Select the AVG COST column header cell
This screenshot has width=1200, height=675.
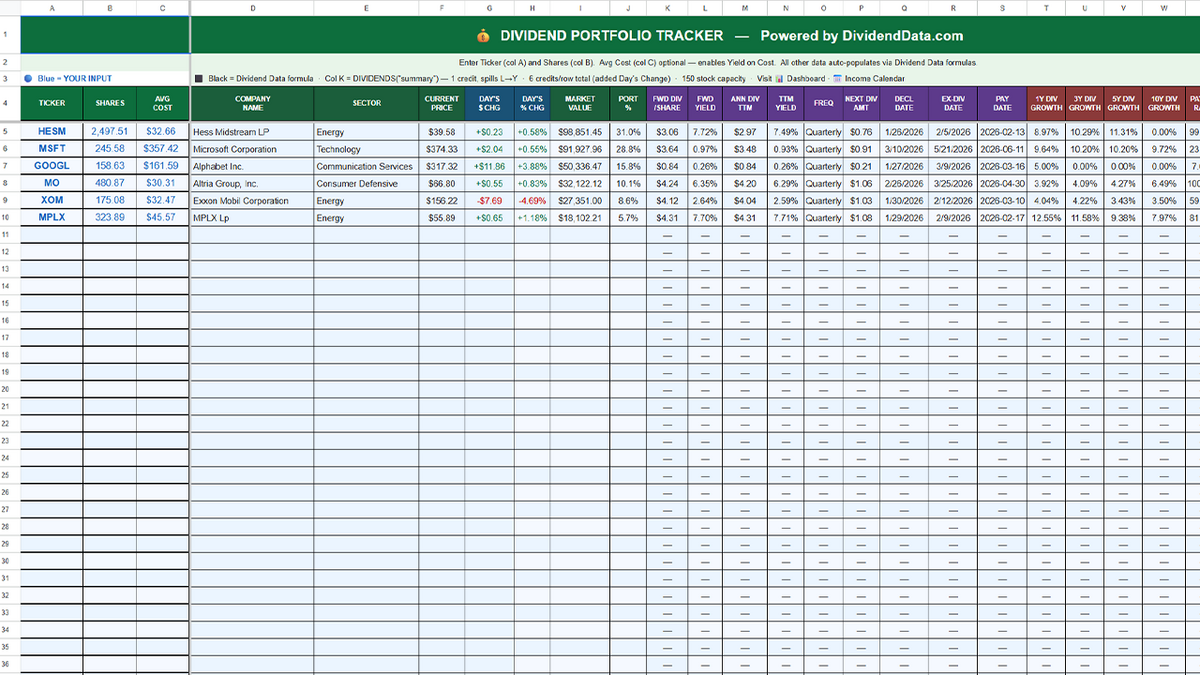(x=161, y=103)
